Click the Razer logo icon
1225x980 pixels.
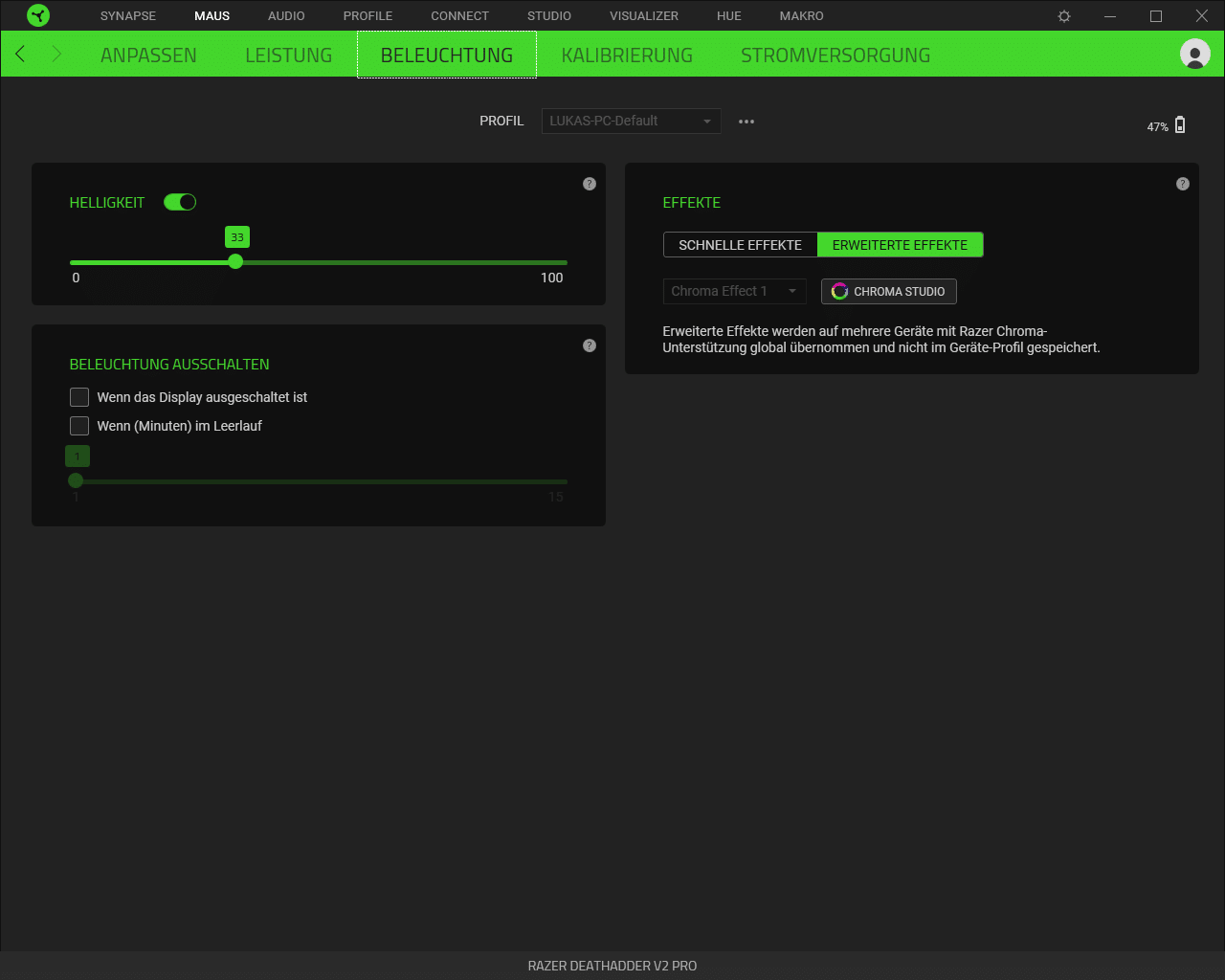38,15
